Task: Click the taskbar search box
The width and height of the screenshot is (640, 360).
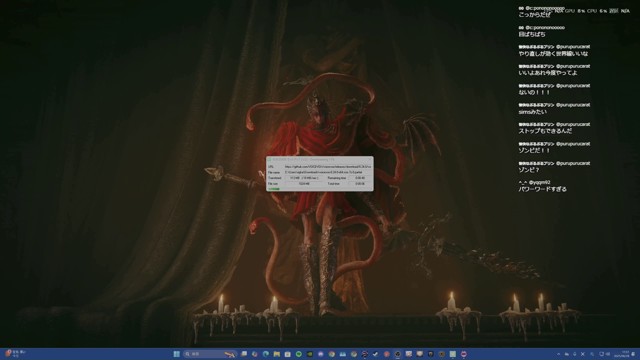Action: click(210, 354)
